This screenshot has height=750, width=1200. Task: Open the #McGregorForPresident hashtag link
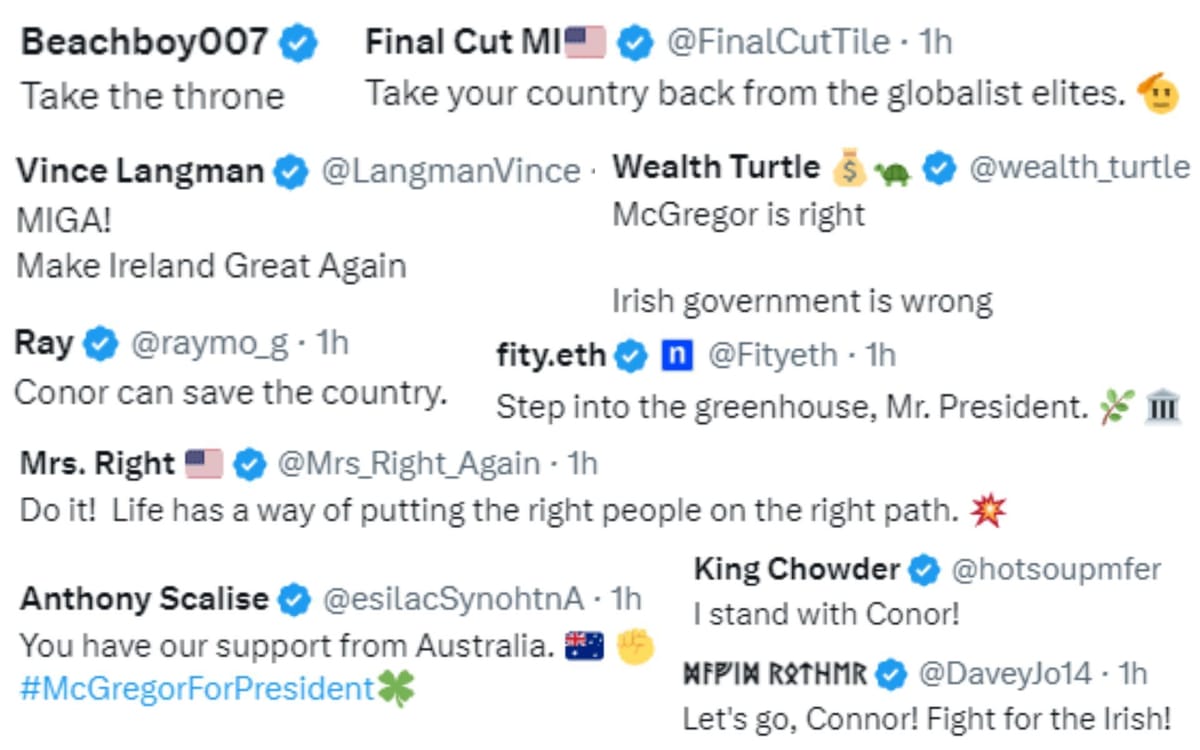point(197,690)
